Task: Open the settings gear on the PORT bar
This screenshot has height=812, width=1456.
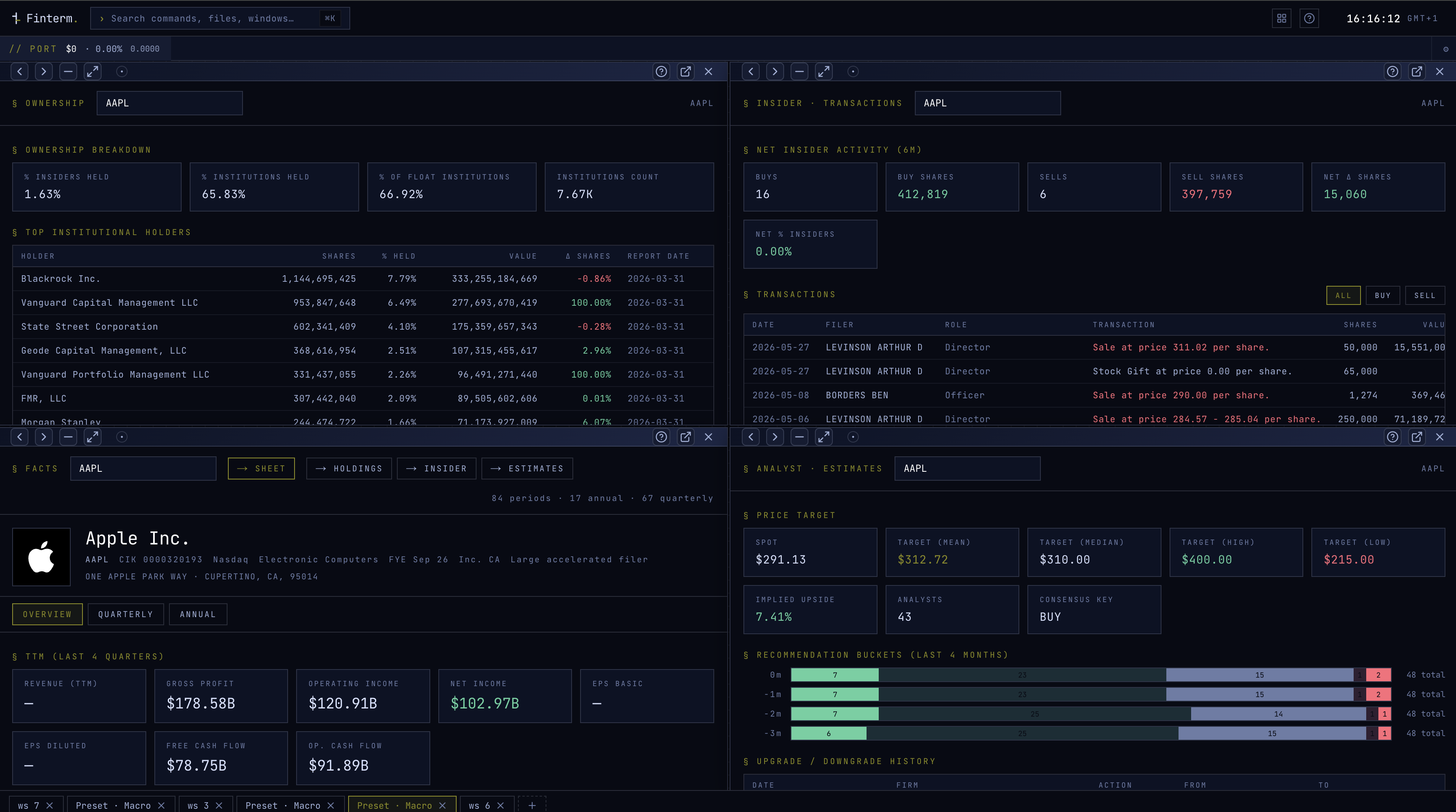Action: pyautogui.click(x=1446, y=49)
